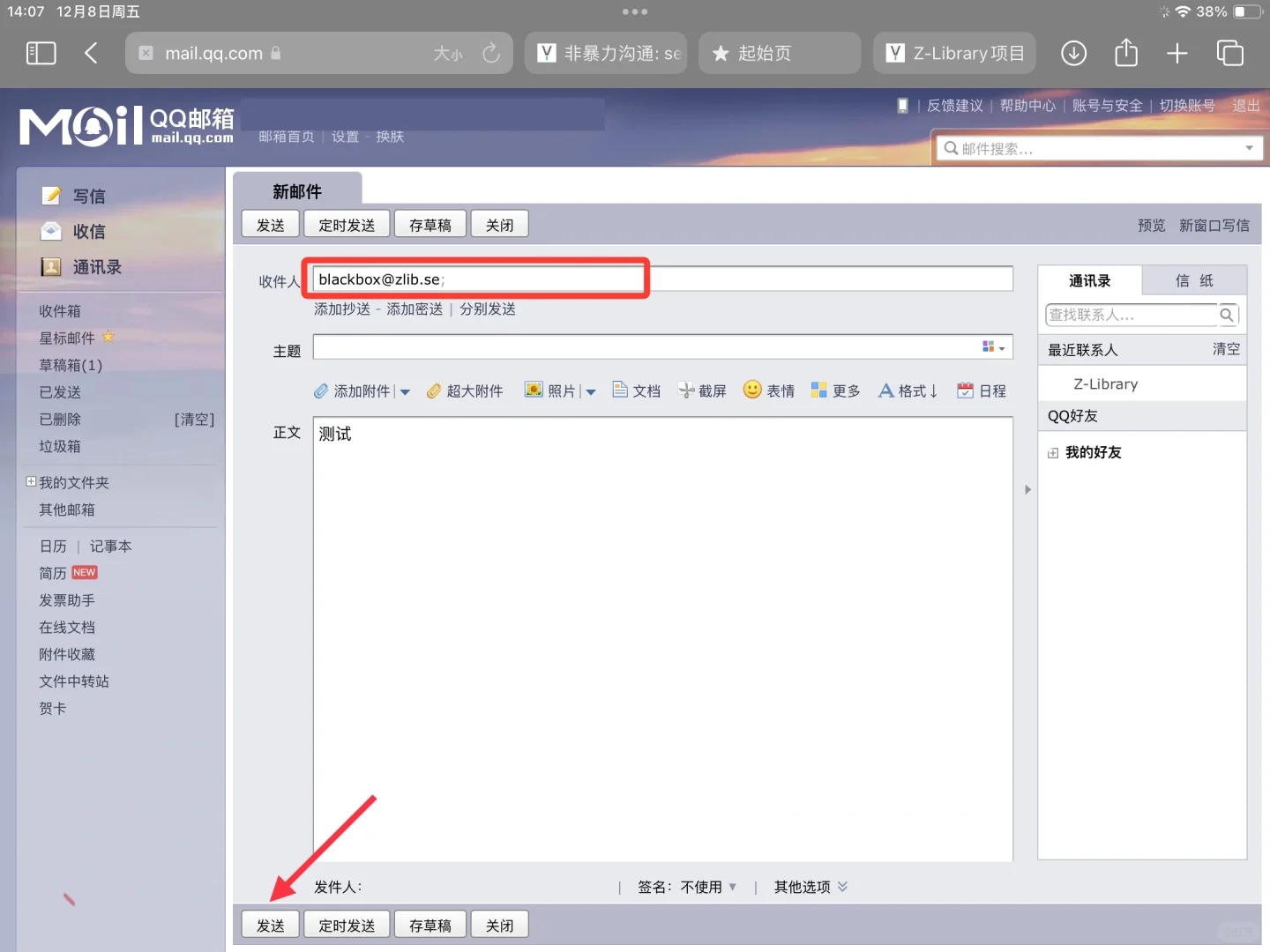Viewport: 1270px width, 952px height.
Task: Expand the 我的文件夹 folder tree
Action: [x=31, y=481]
